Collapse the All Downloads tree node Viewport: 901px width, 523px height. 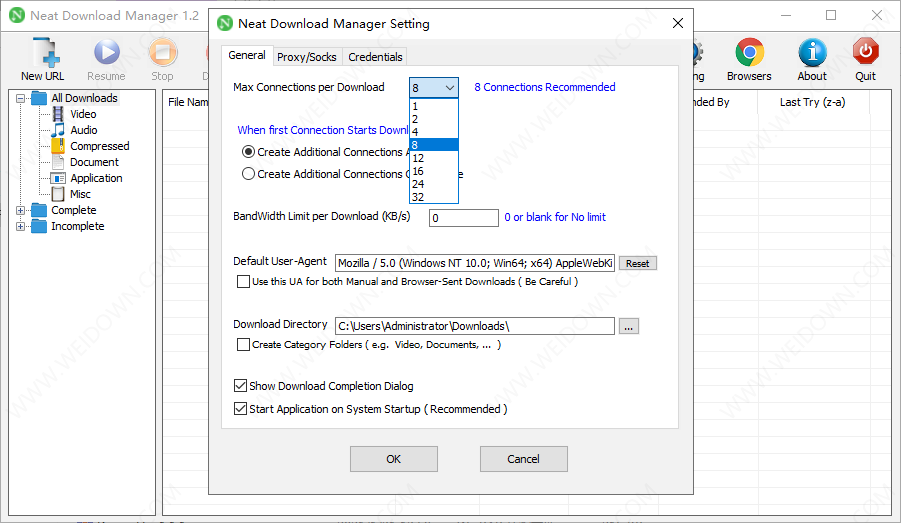point(21,98)
